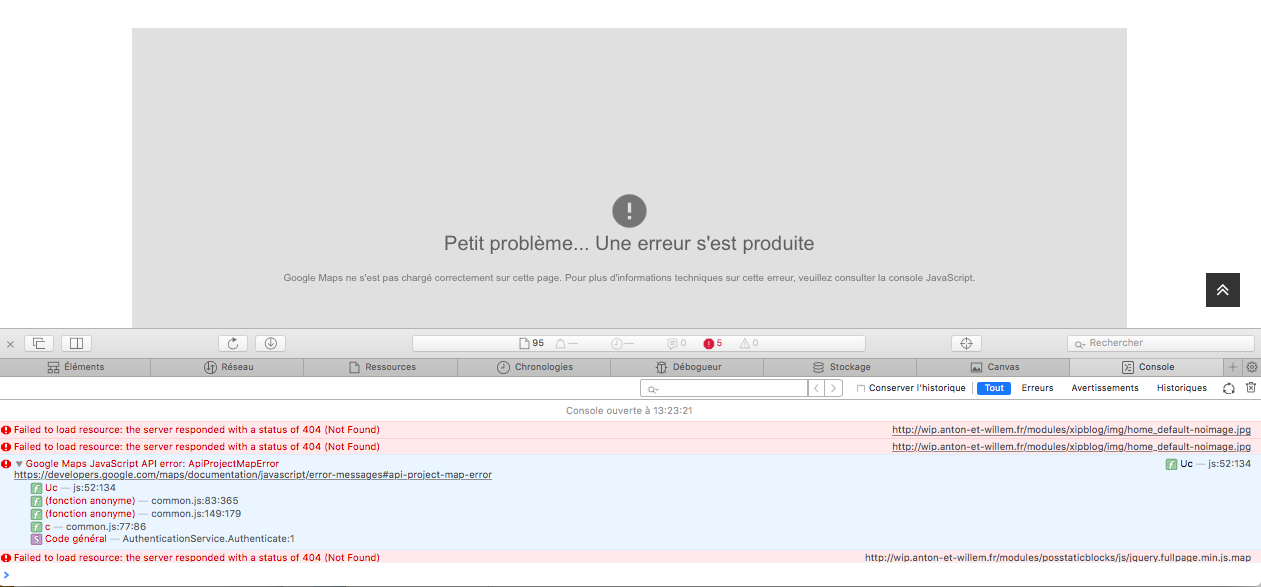Click the Code général script icon
The height and width of the screenshot is (587, 1261).
pyautogui.click(x=36, y=539)
